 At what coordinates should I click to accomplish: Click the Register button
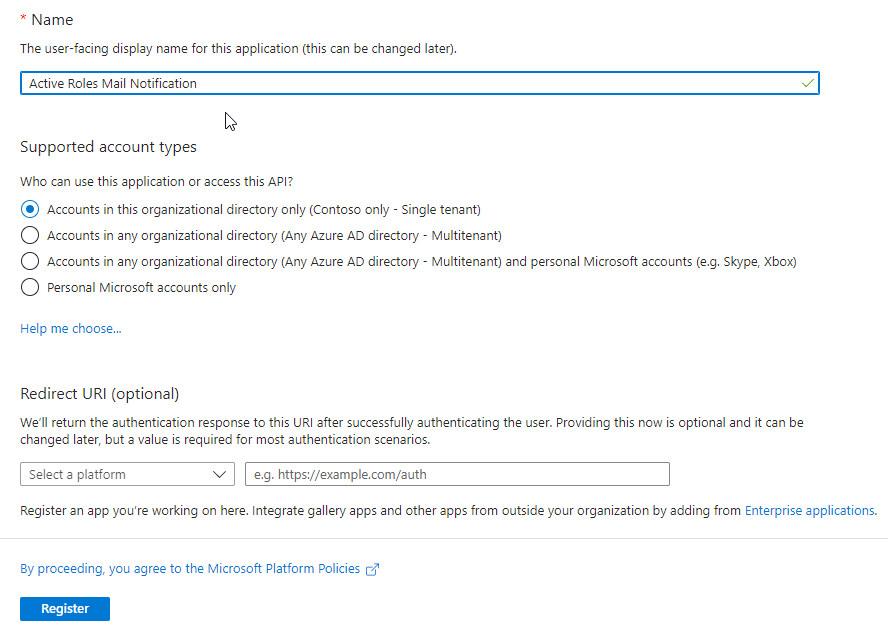(x=65, y=609)
